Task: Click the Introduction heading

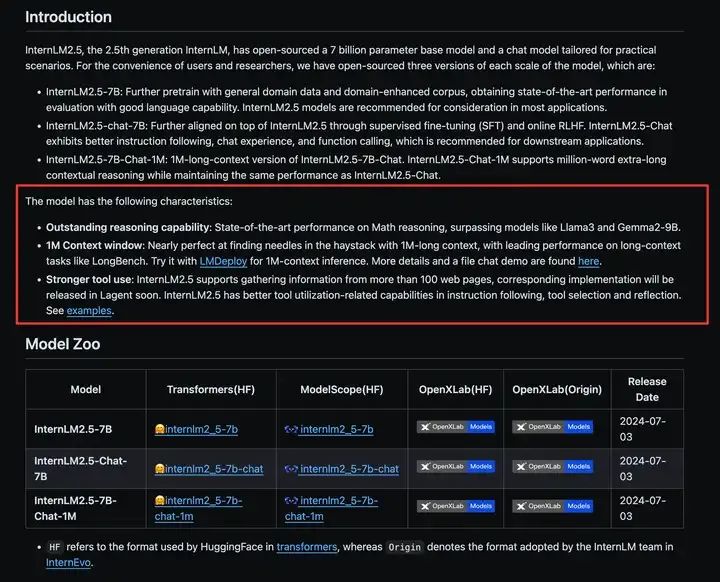Action: 68,17
